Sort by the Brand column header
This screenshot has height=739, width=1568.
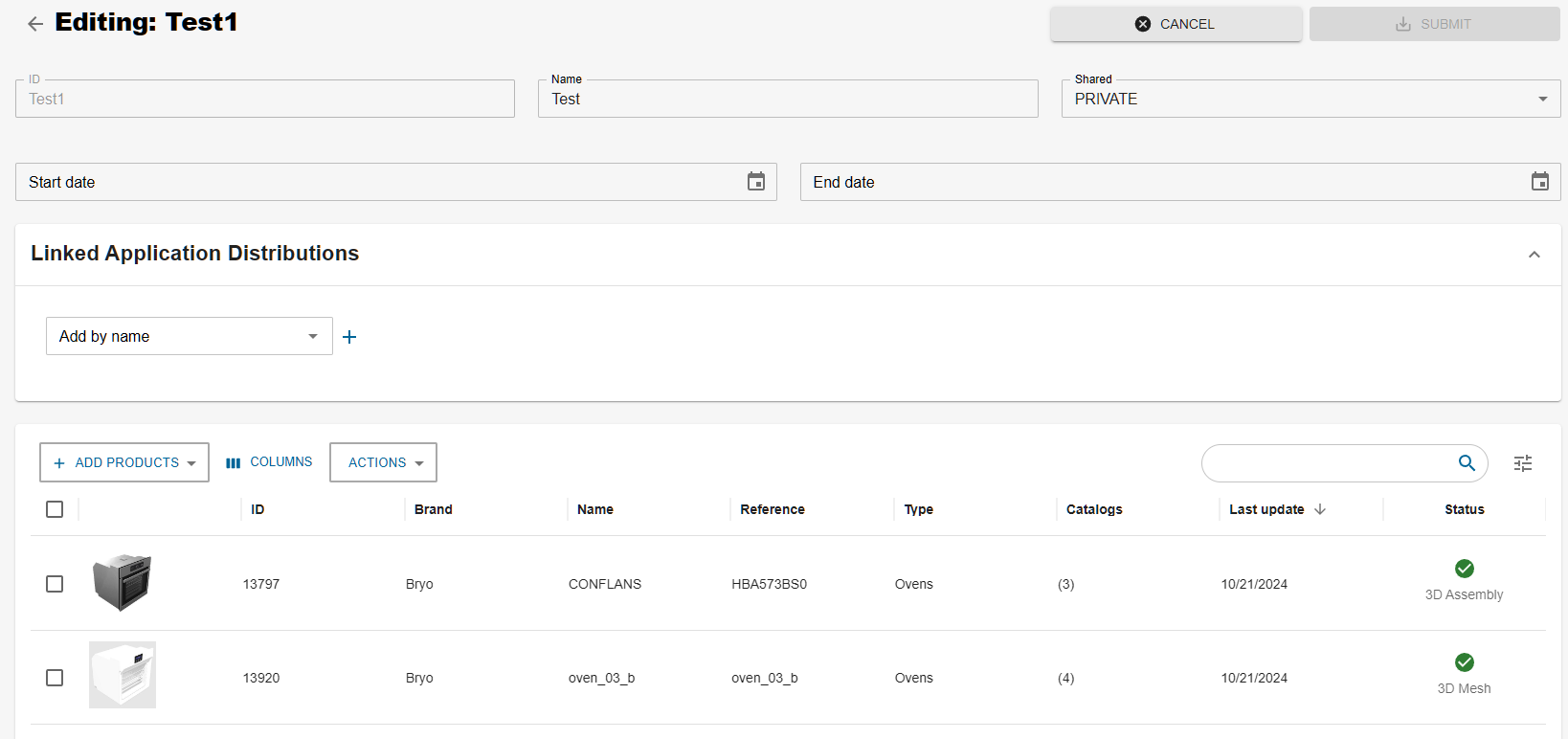tap(433, 509)
